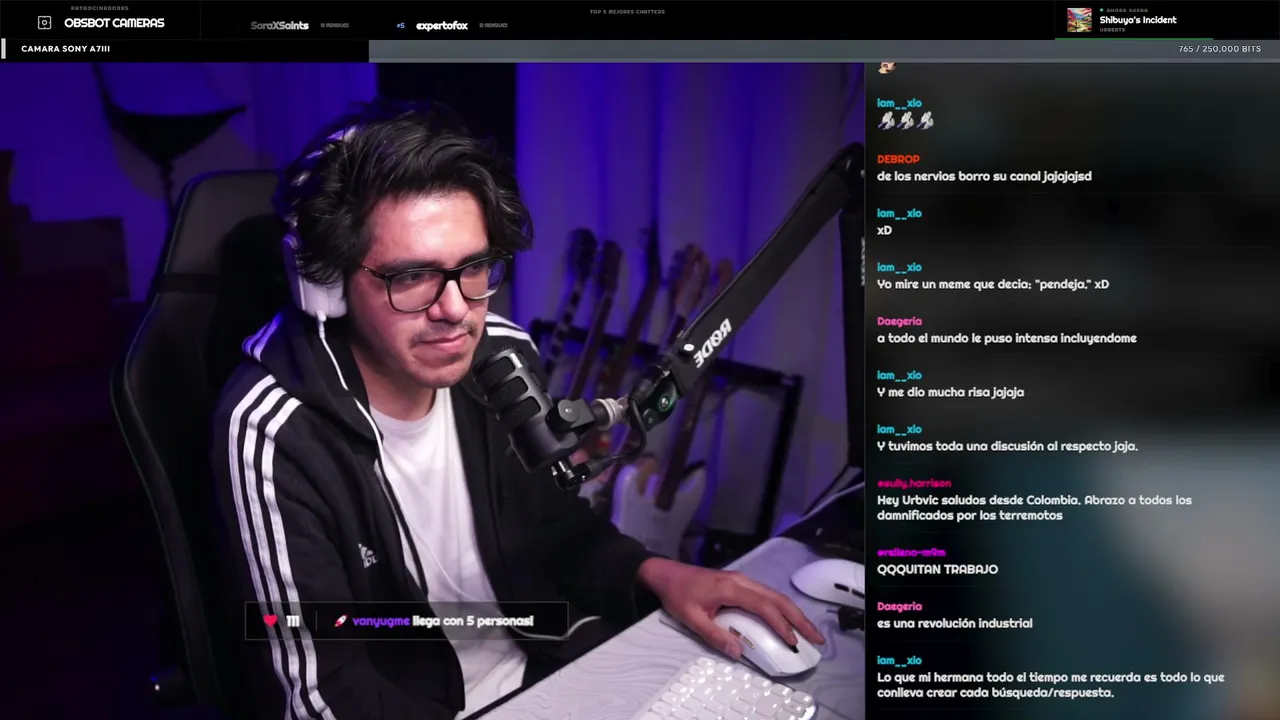
Task: Click the expertofox top chatter name
Action: click(x=442, y=25)
